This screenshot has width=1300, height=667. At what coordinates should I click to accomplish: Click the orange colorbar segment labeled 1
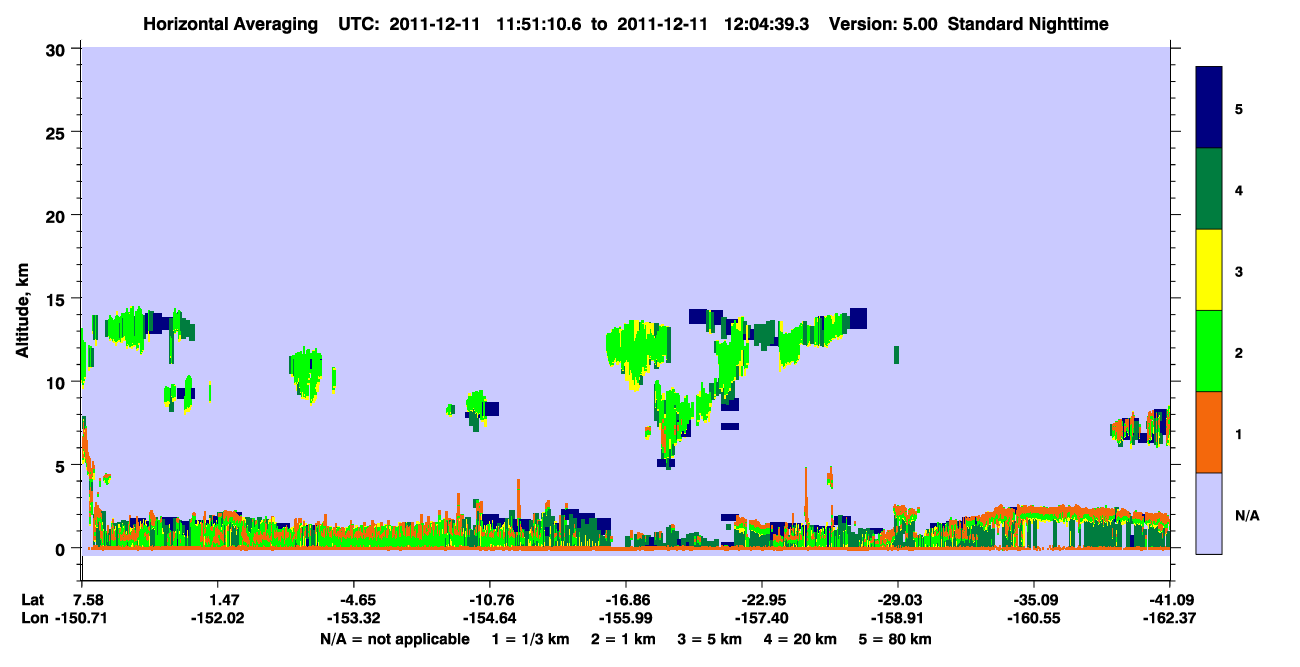(1209, 432)
